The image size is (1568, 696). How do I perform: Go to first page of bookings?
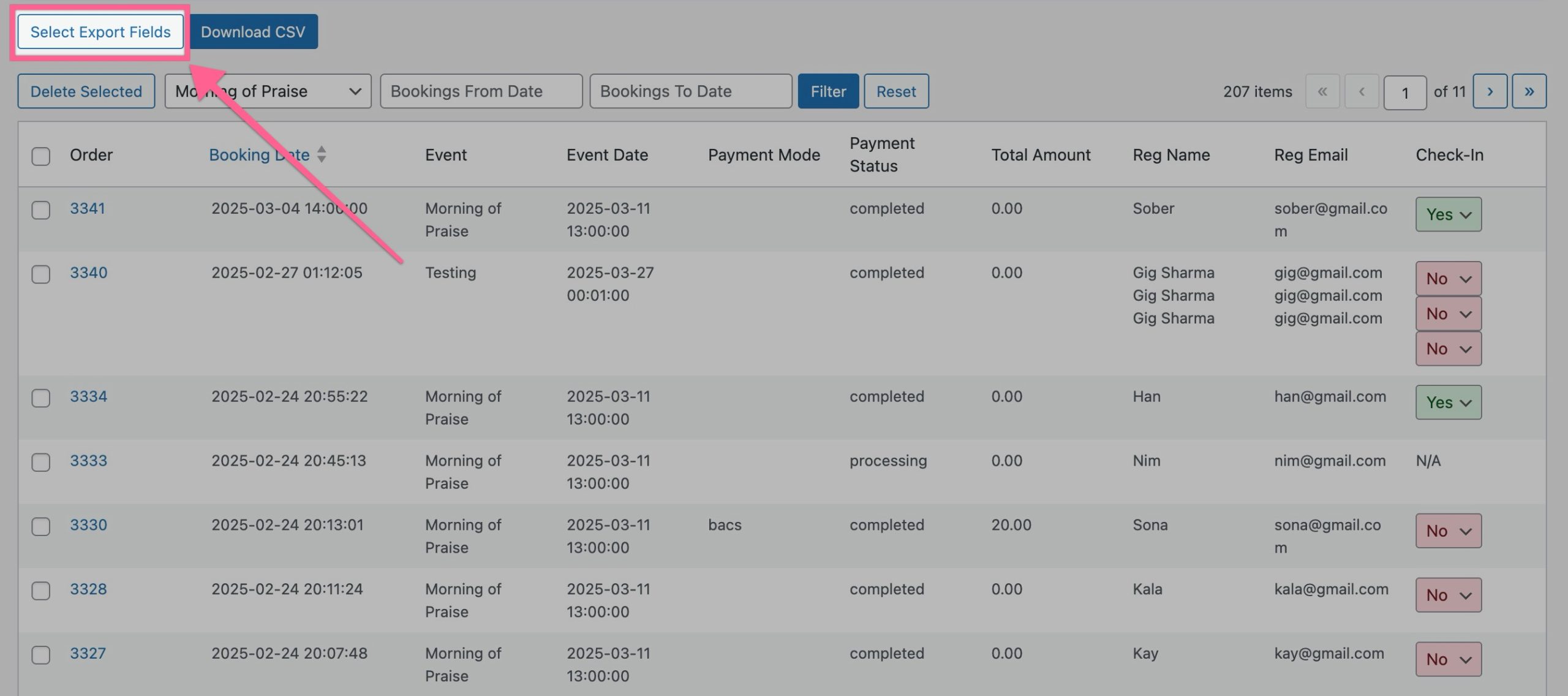pyautogui.click(x=1322, y=91)
